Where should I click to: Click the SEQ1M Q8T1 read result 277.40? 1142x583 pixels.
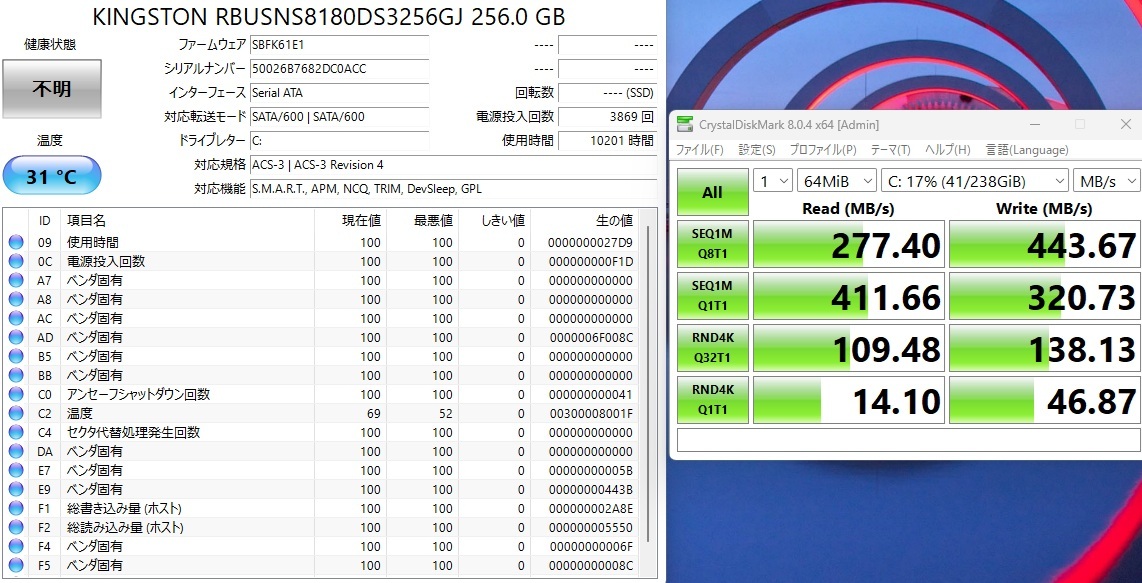click(848, 244)
